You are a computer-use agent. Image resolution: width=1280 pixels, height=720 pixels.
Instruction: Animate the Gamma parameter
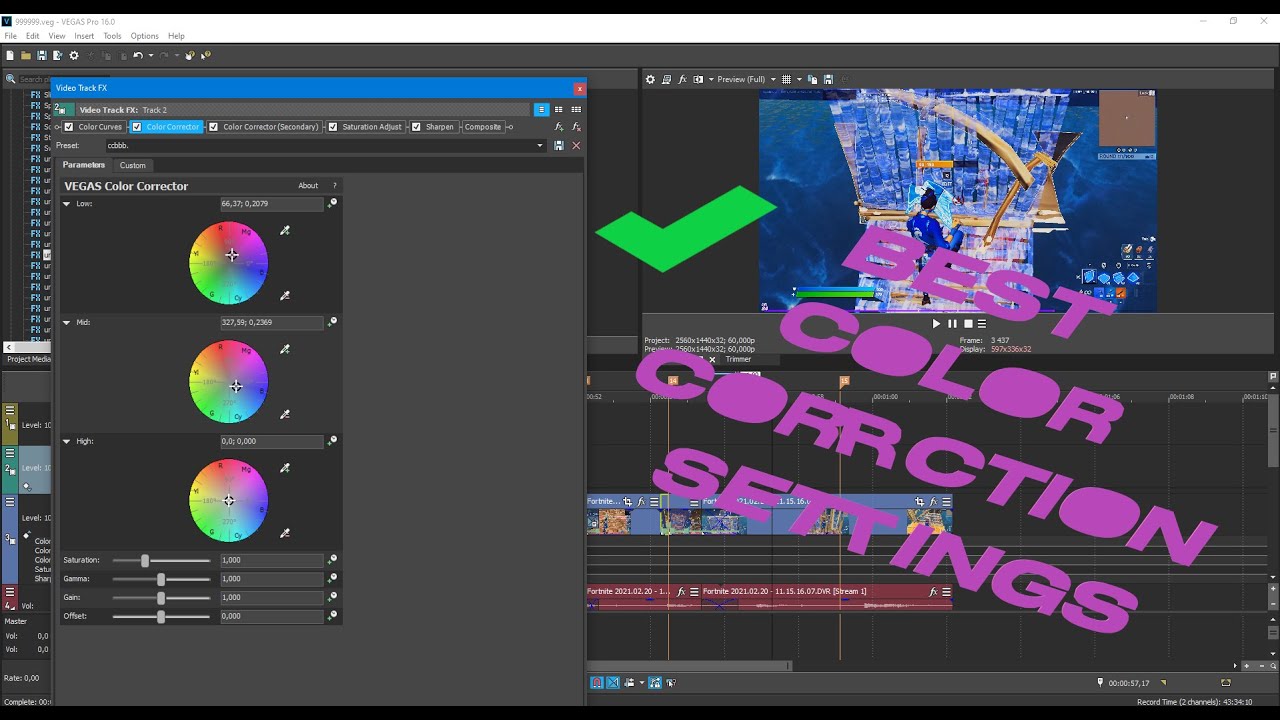point(333,578)
